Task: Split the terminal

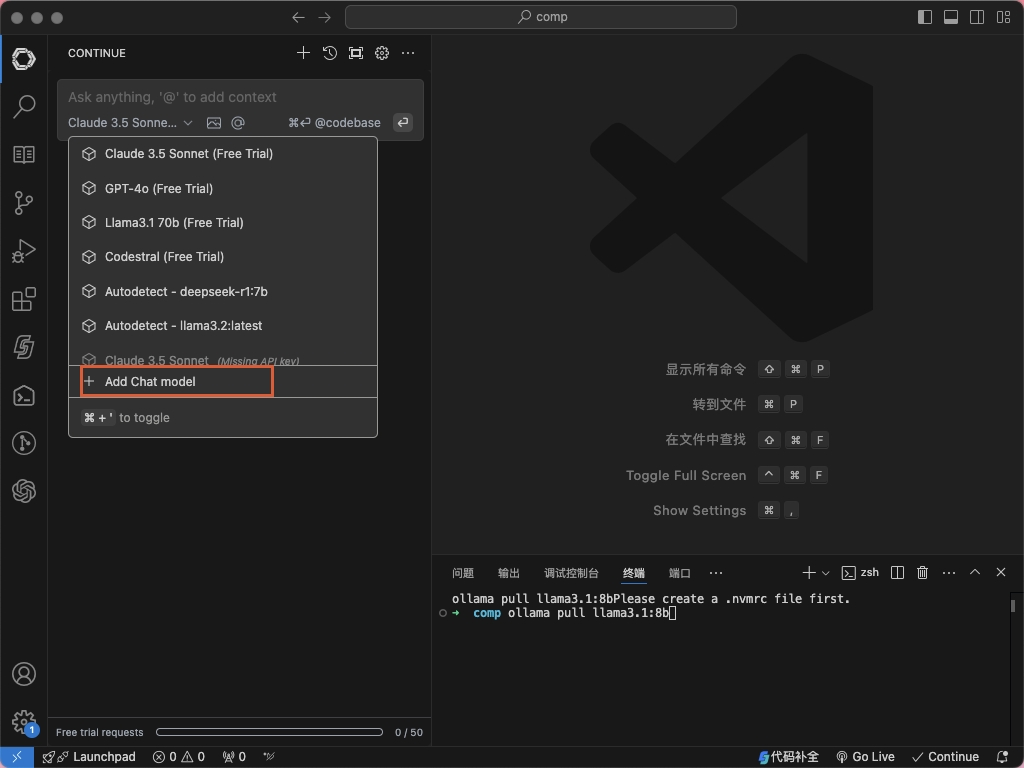Action: point(897,573)
